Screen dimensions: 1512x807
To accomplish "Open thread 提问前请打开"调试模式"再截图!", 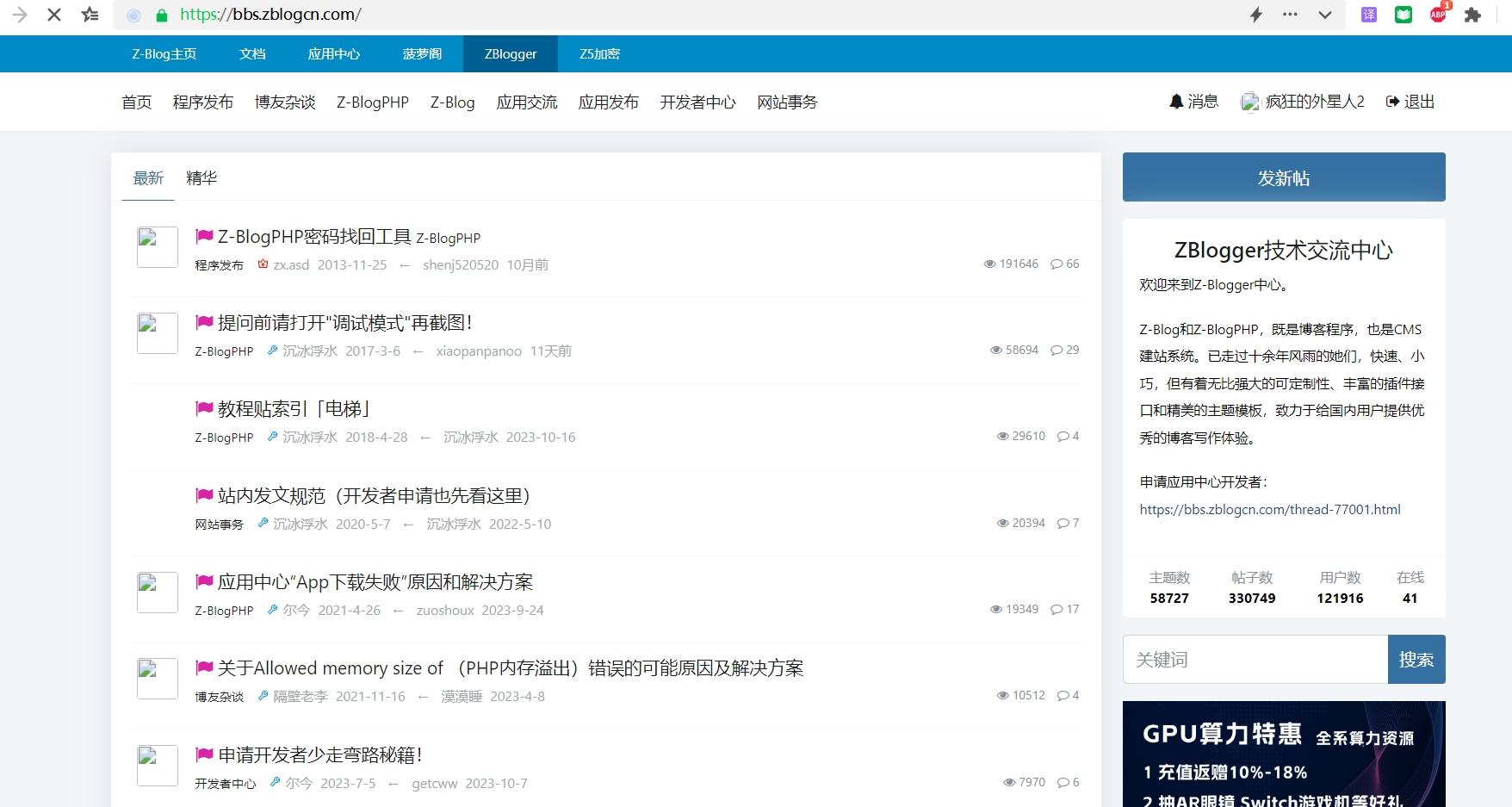I will 345,323.
